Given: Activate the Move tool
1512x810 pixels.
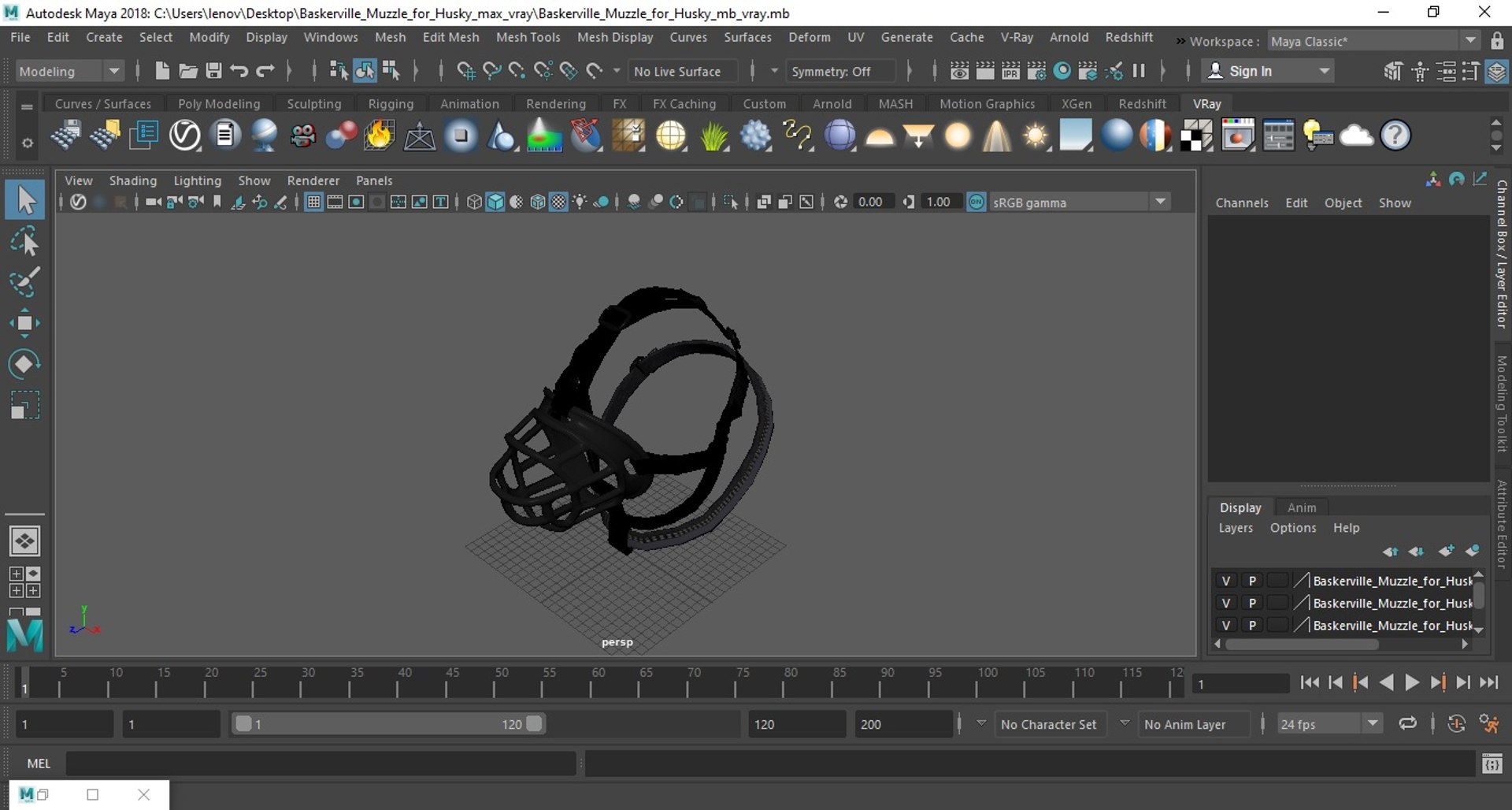Looking at the screenshot, I should [x=24, y=323].
